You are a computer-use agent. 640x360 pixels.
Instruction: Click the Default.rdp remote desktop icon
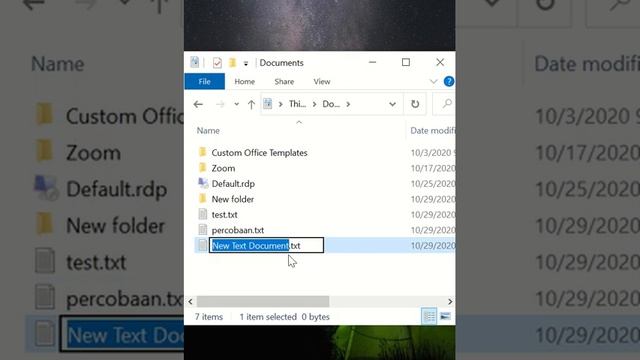203,183
